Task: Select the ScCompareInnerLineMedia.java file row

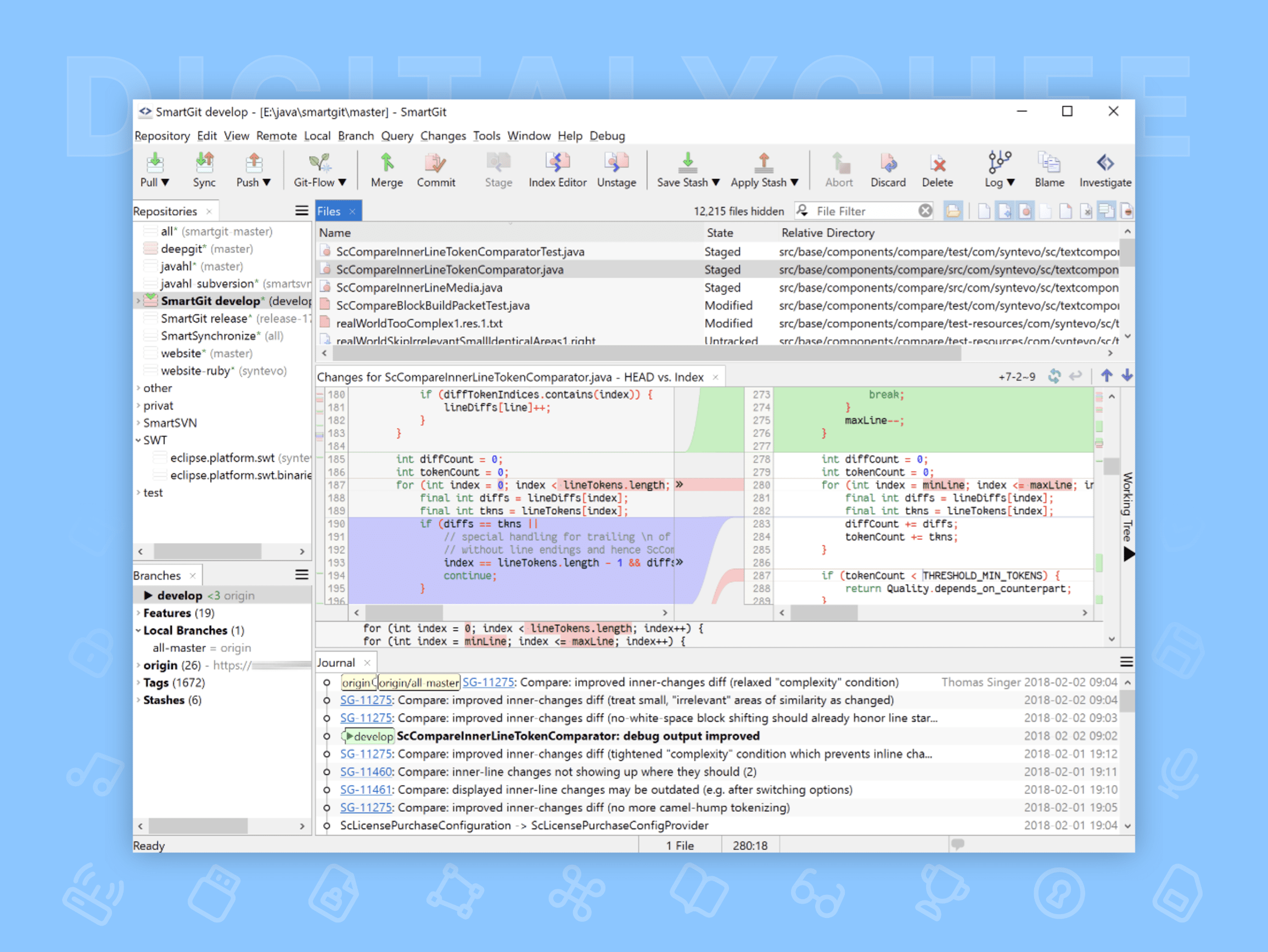Action: tap(419, 287)
